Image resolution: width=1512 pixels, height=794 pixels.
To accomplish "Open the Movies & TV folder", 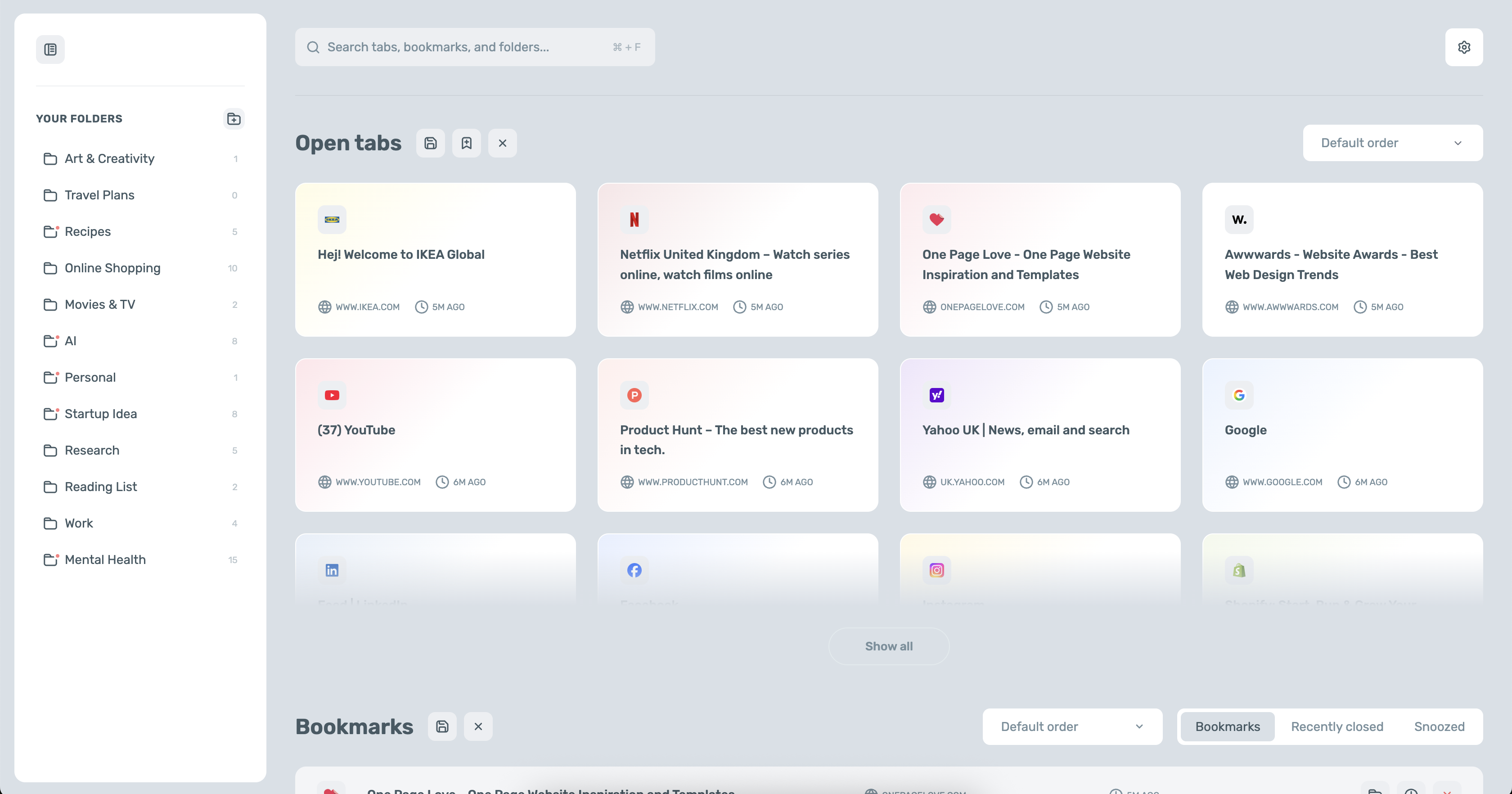I will [140, 304].
